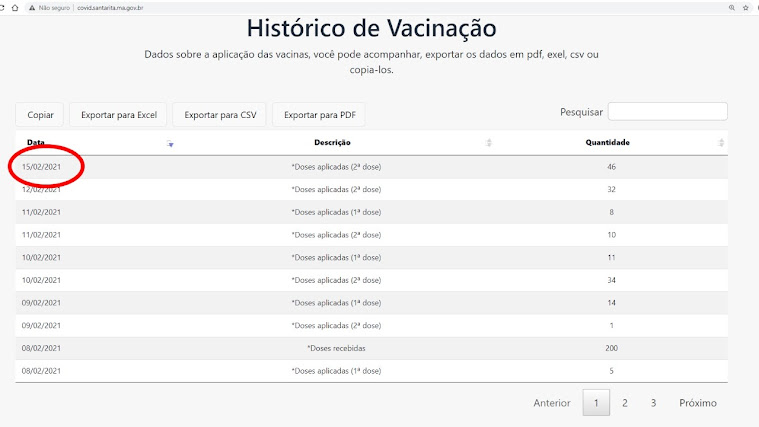Go to page 3 of the table

click(x=653, y=403)
